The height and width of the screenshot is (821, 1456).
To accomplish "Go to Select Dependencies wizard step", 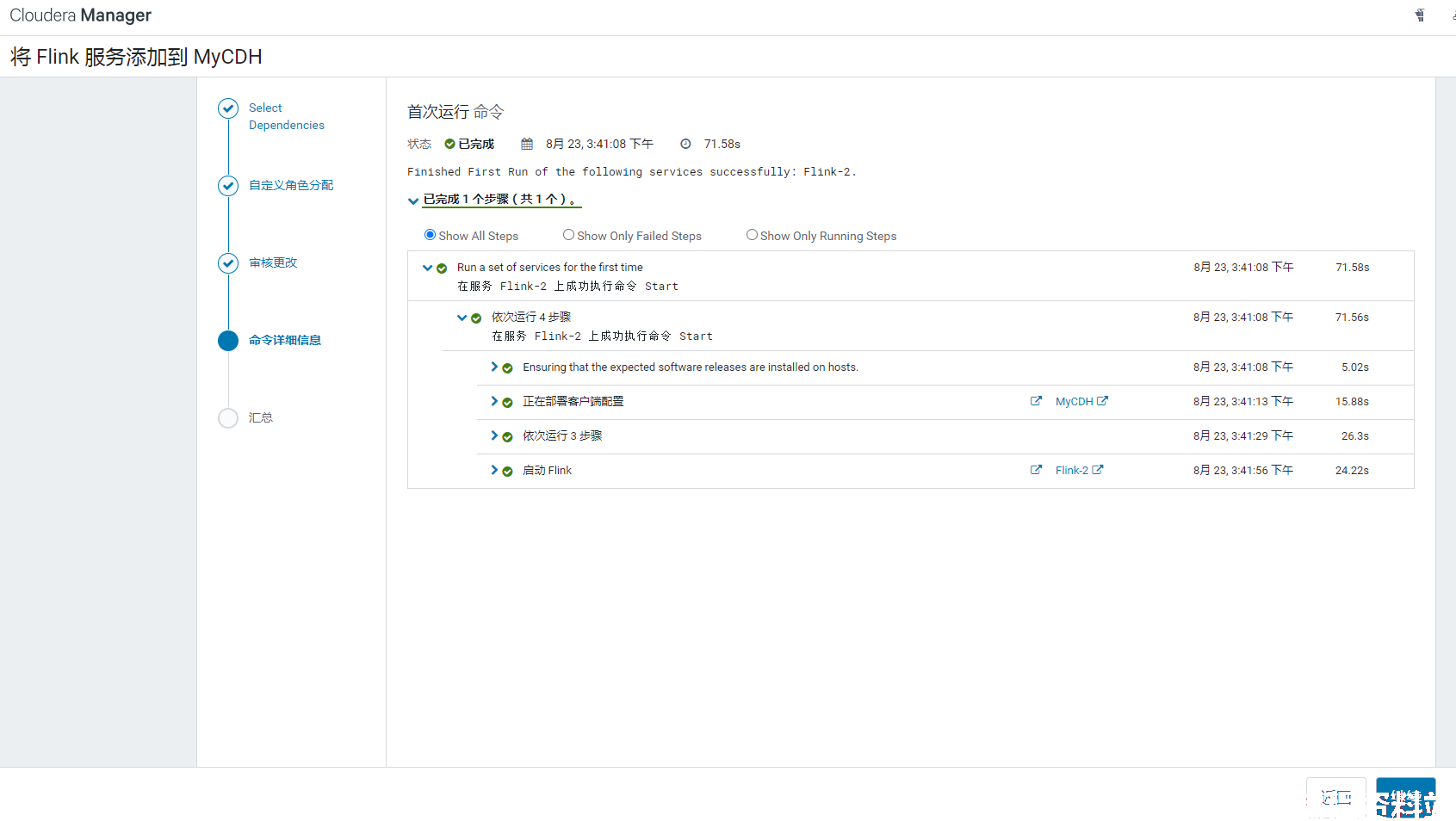I will [x=287, y=116].
